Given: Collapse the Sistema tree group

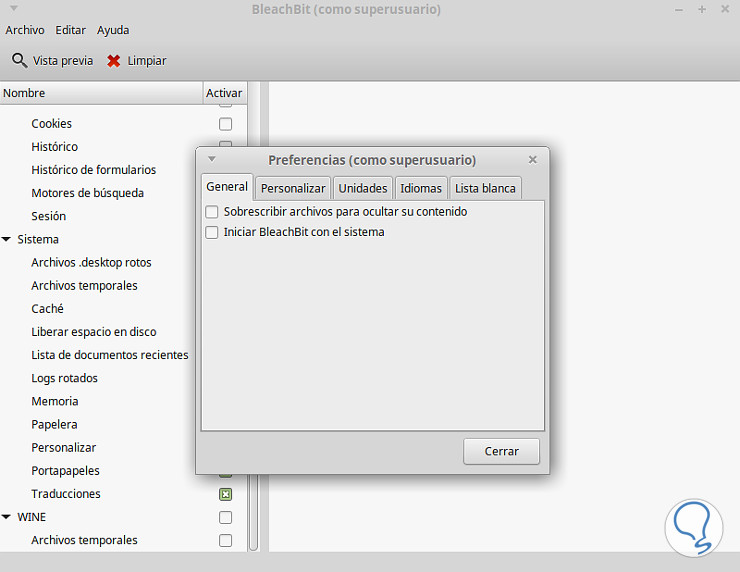Looking at the screenshot, I should pyautogui.click(x=7, y=239).
